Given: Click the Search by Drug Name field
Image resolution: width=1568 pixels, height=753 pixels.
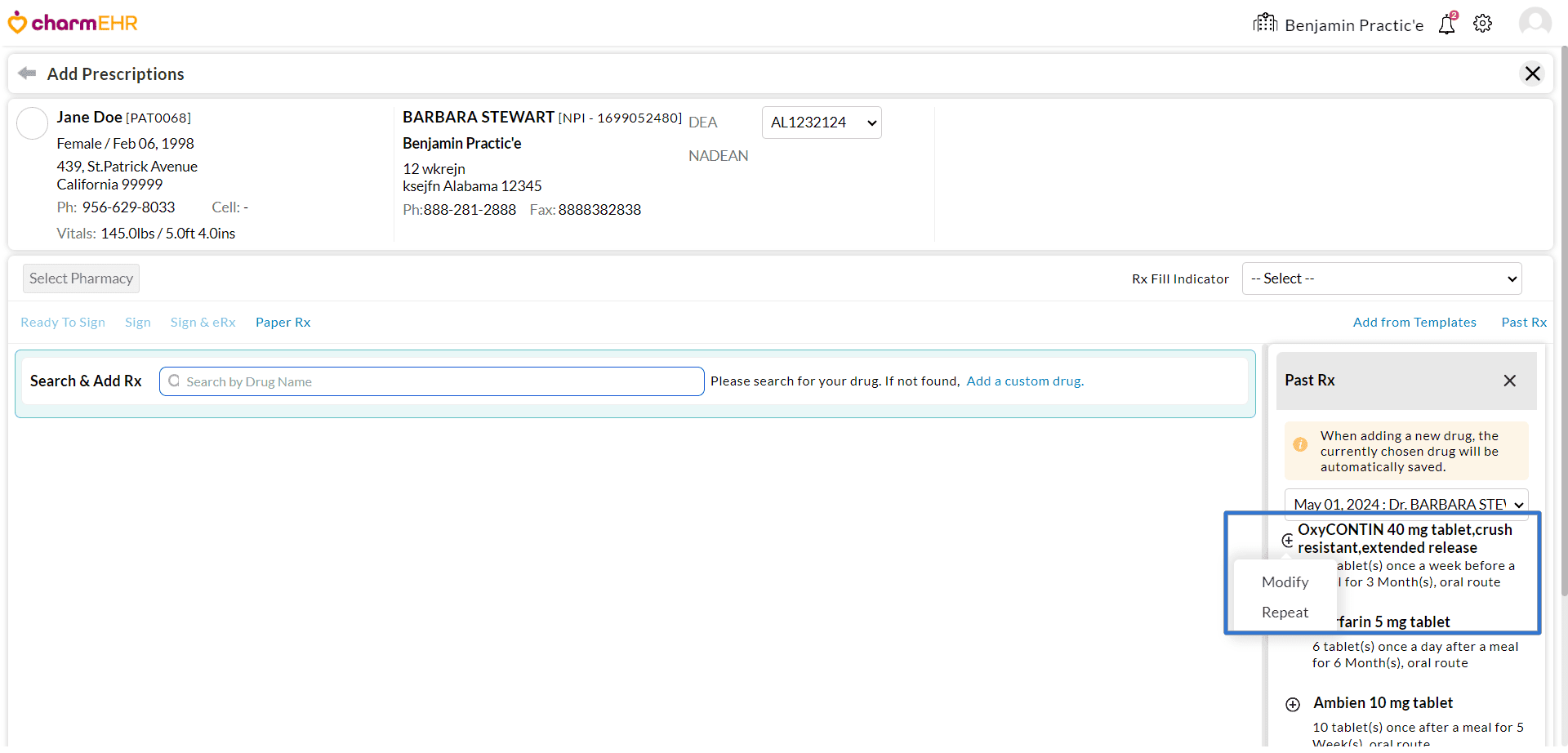Looking at the screenshot, I should pos(432,381).
